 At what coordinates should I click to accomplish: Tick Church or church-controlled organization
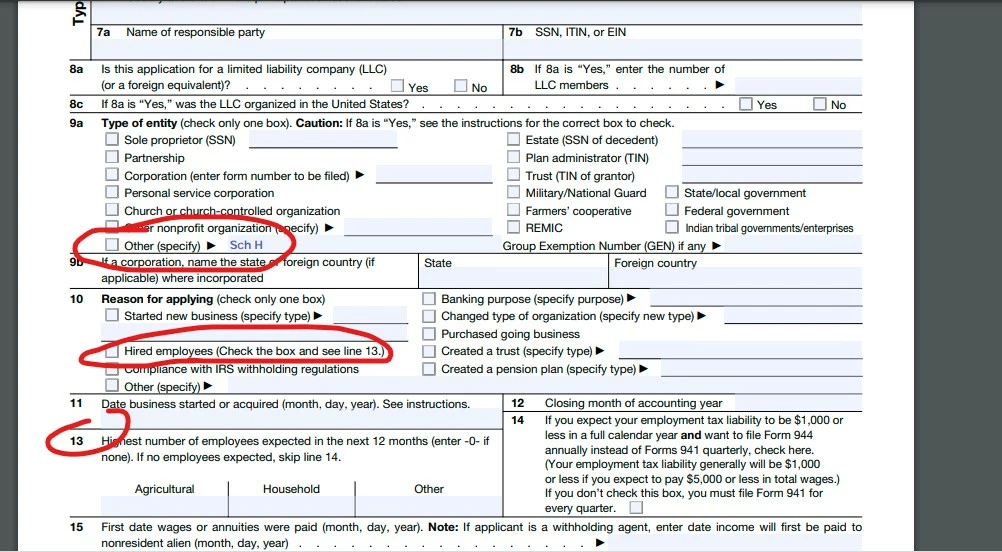(112, 210)
